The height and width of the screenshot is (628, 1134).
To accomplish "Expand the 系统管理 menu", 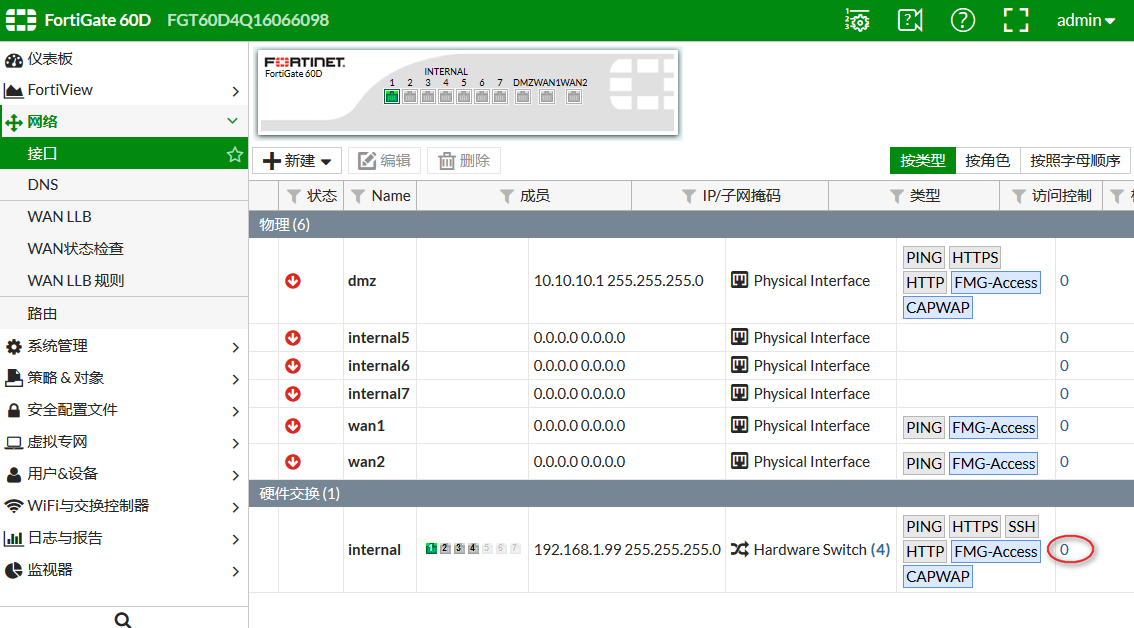I will 124,346.
